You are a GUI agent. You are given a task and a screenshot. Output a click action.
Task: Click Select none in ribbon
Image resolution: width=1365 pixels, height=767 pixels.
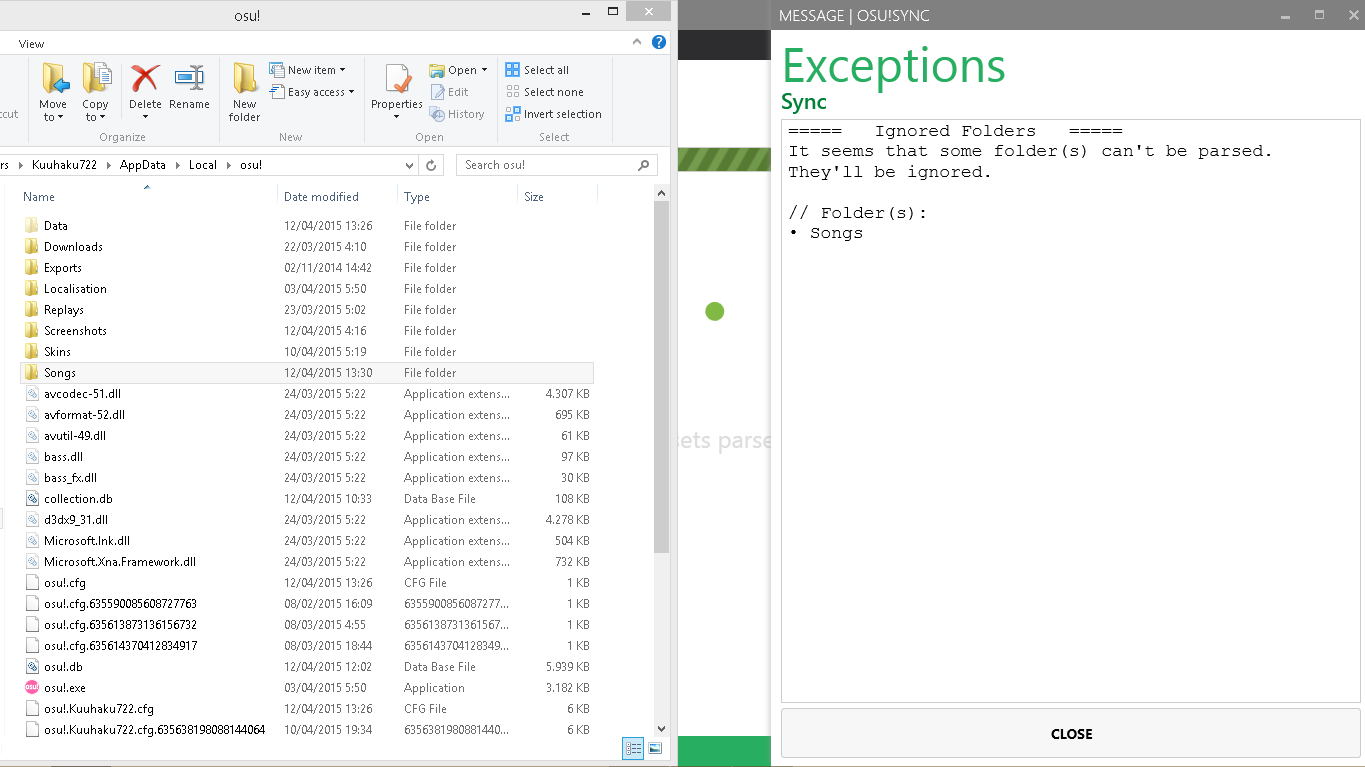click(545, 92)
